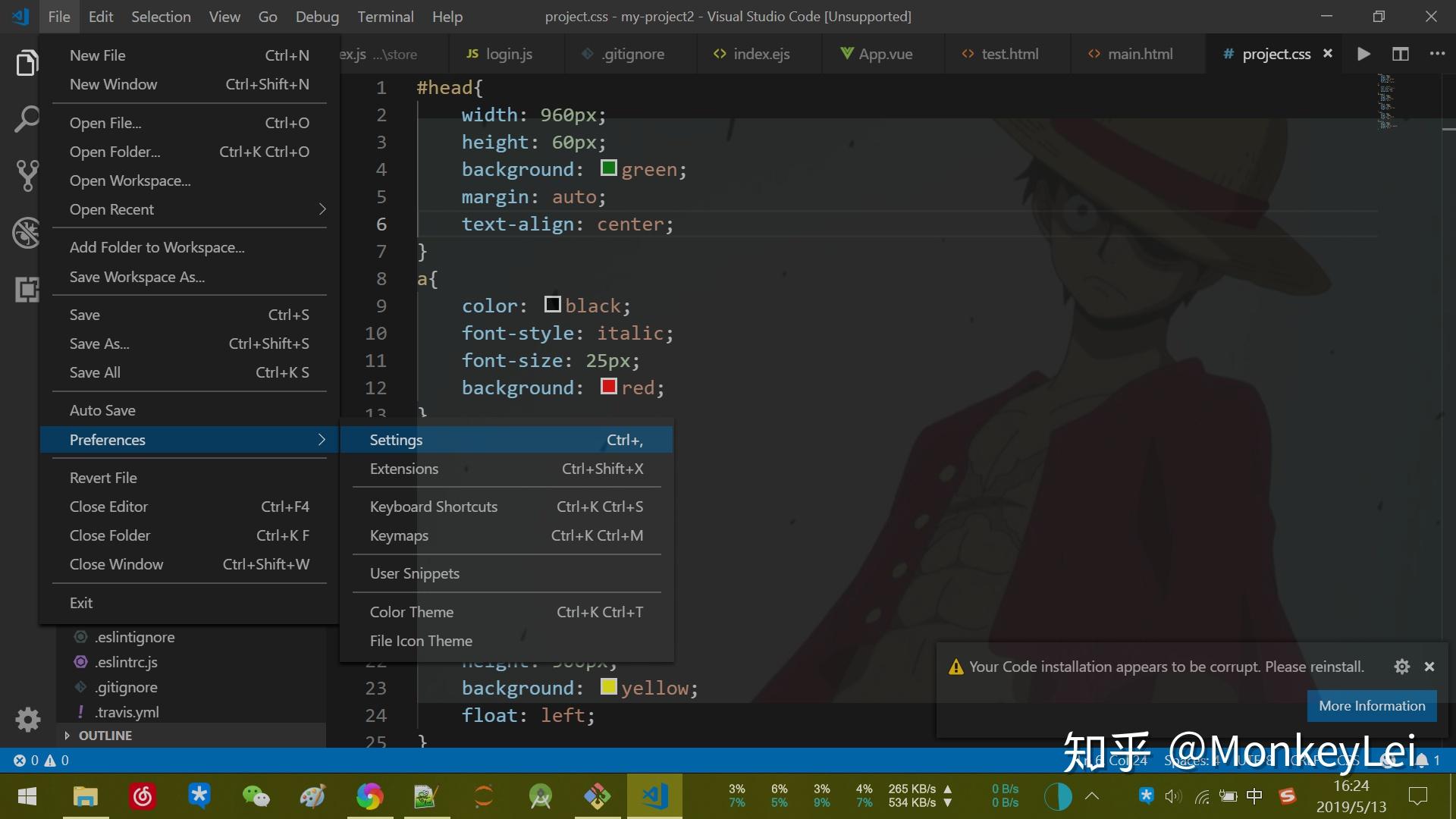Open the Extensions view in the activity bar
1456x819 pixels.
tap(27, 290)
